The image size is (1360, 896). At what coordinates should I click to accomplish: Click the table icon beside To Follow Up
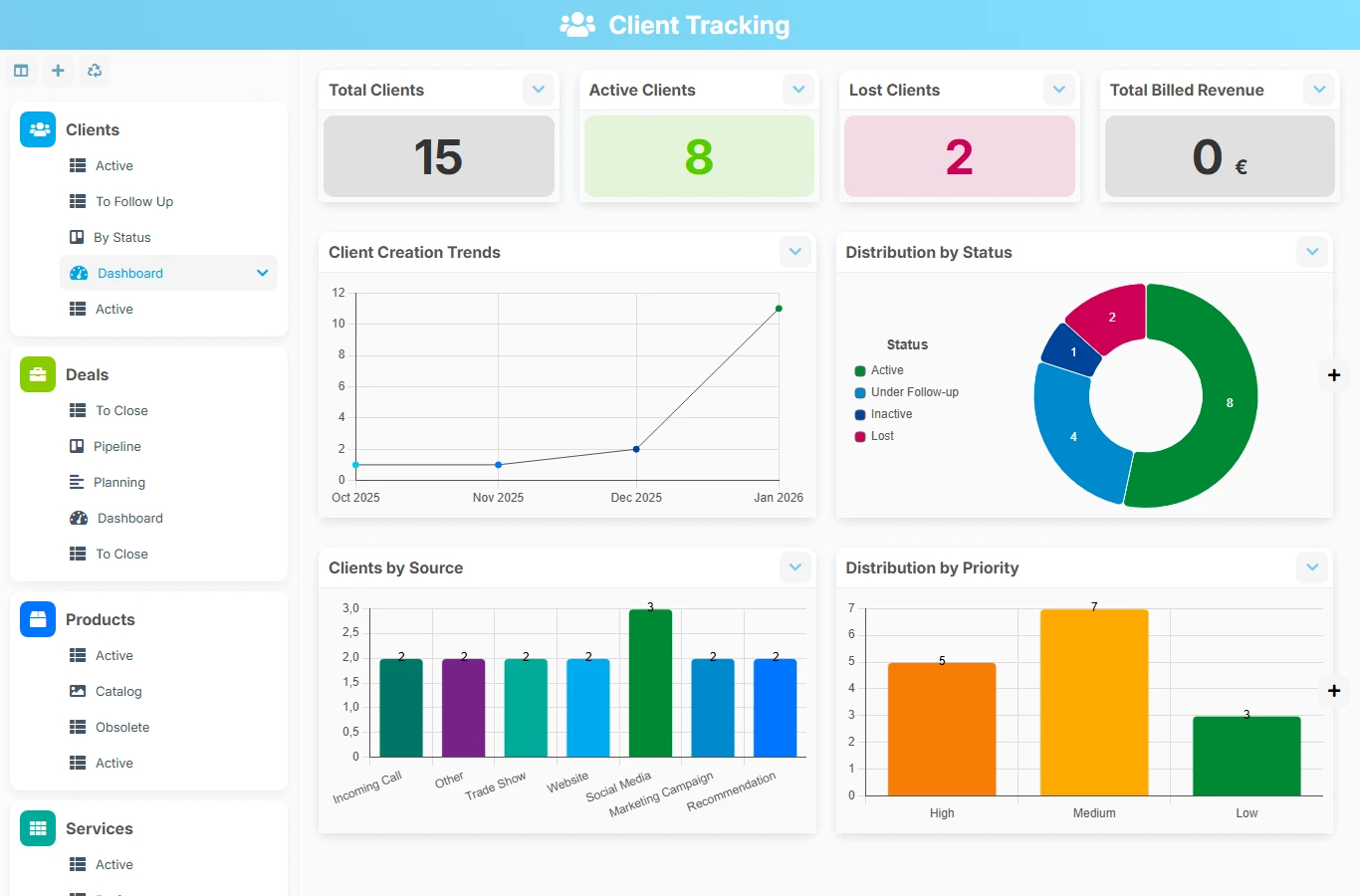click(78, 201)
